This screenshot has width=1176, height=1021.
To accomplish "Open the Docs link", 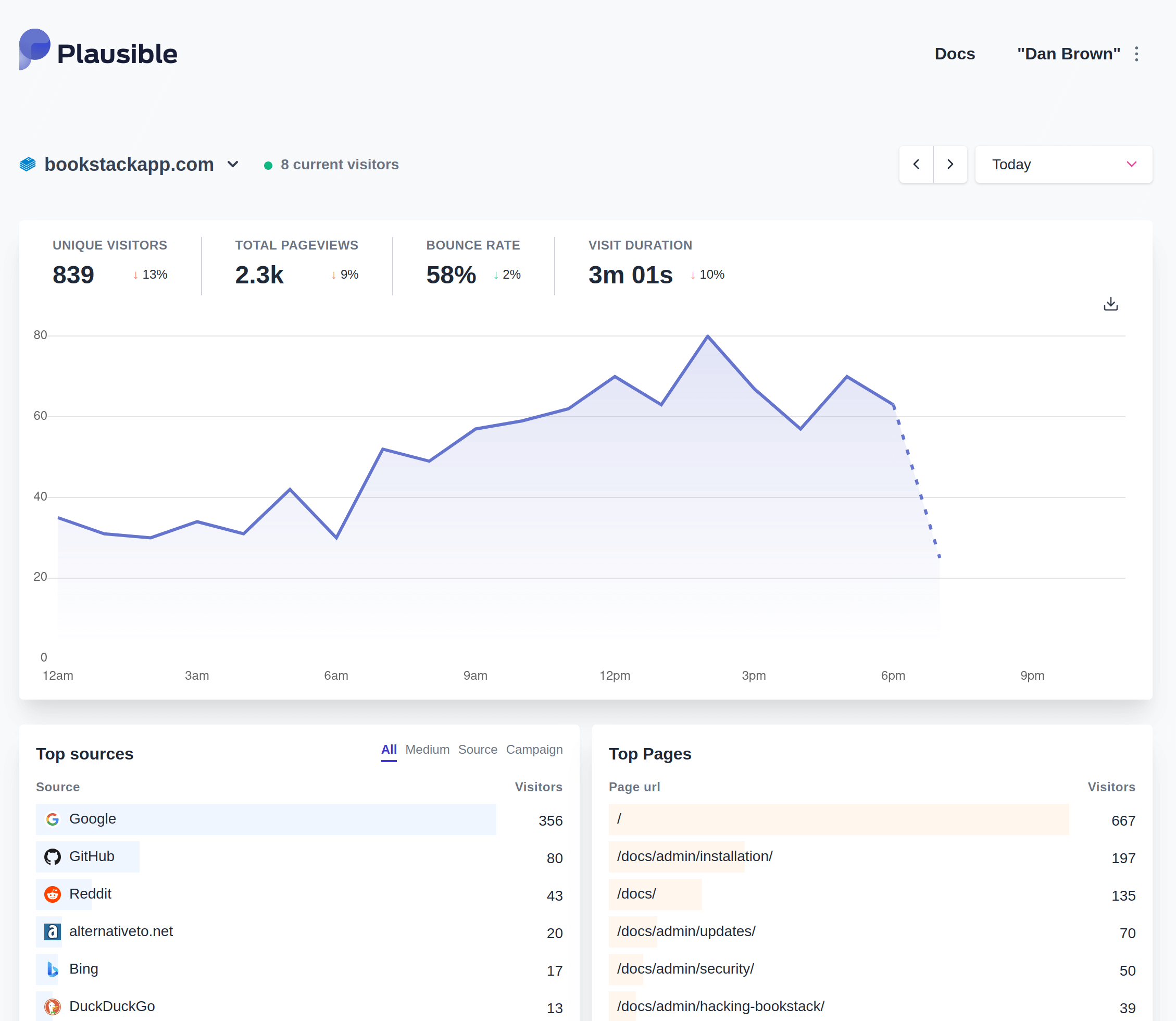I will coord(955,54).
